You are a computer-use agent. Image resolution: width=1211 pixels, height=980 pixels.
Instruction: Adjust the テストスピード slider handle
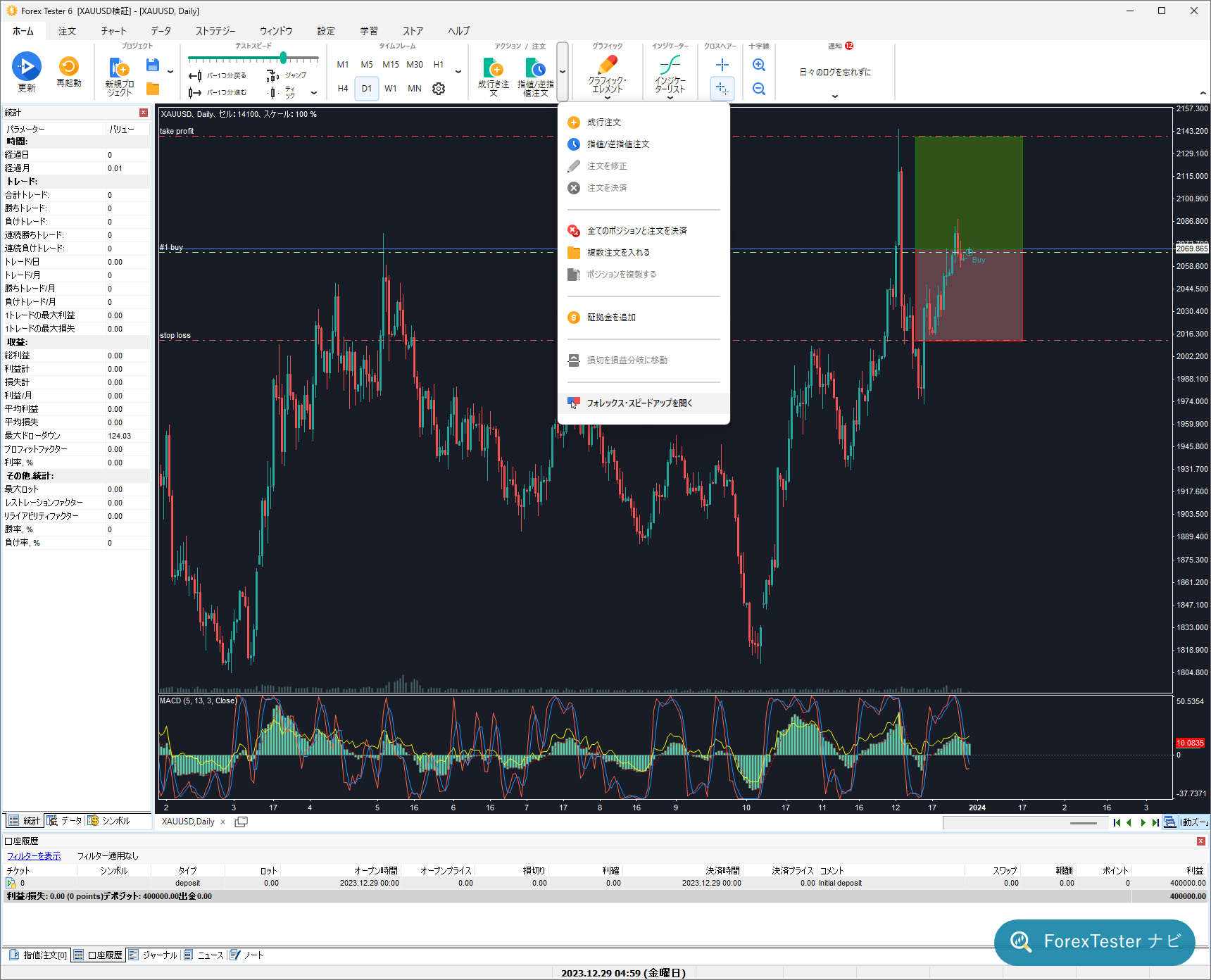[x=283, y=58]
